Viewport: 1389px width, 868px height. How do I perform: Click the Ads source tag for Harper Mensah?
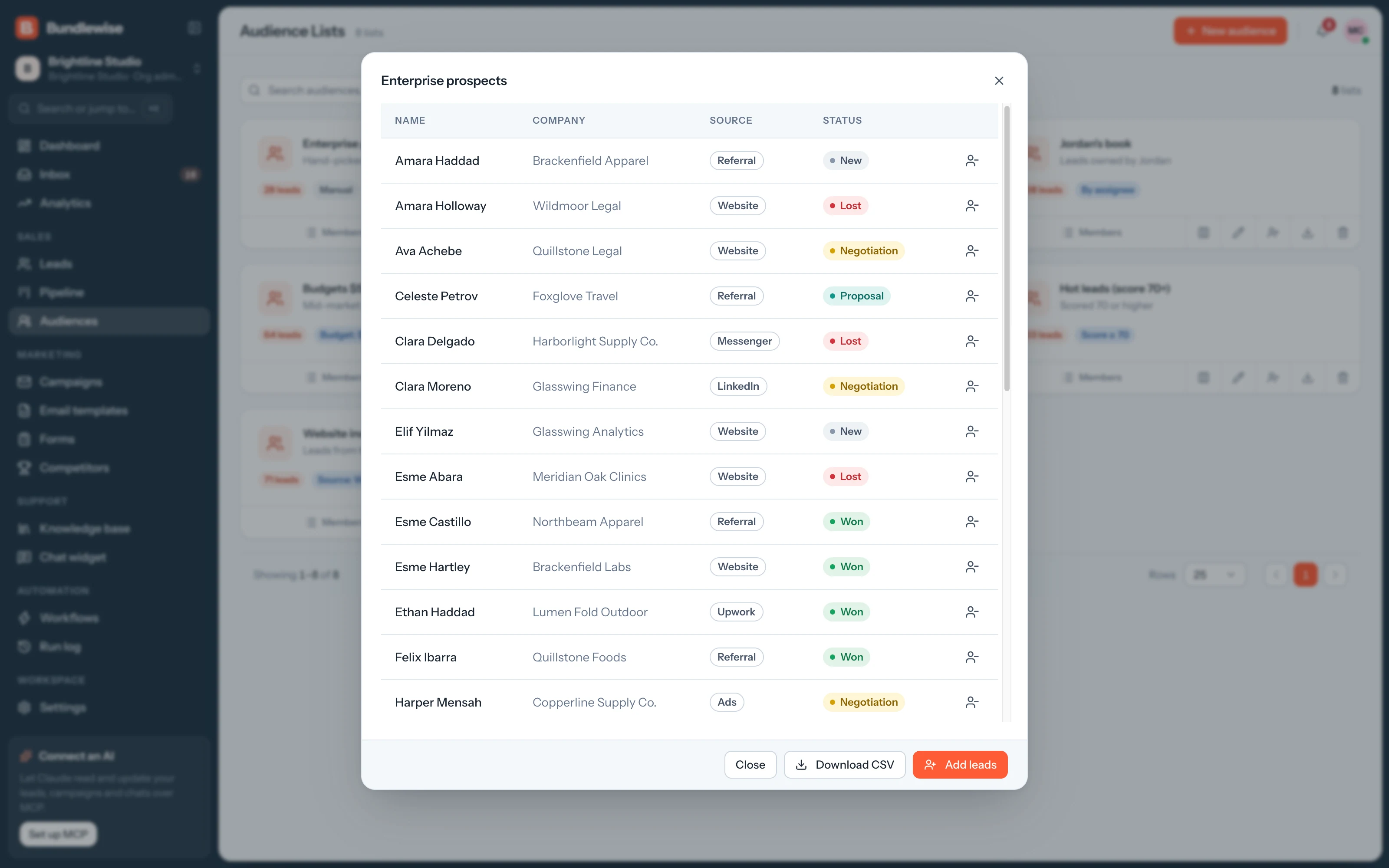point(727,702)
